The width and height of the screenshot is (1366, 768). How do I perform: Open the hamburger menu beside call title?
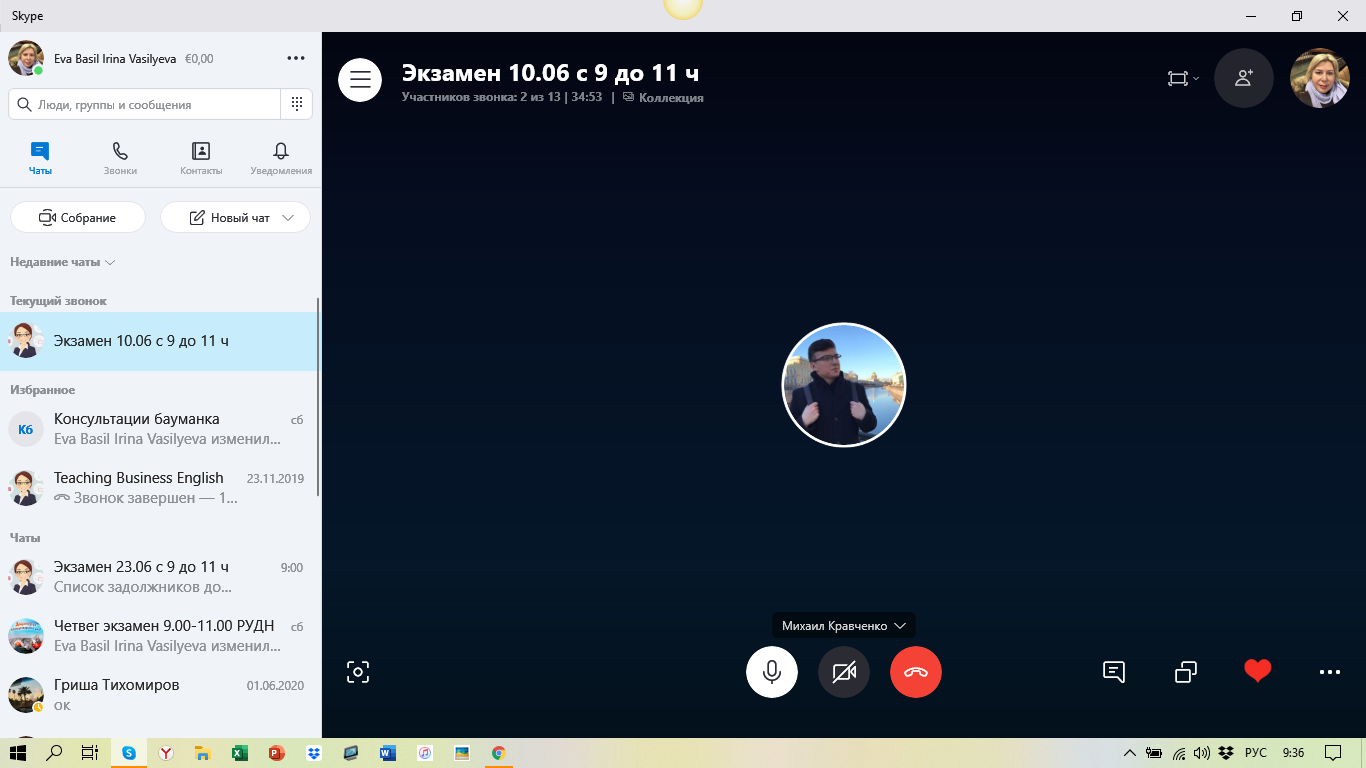point(360,80)
